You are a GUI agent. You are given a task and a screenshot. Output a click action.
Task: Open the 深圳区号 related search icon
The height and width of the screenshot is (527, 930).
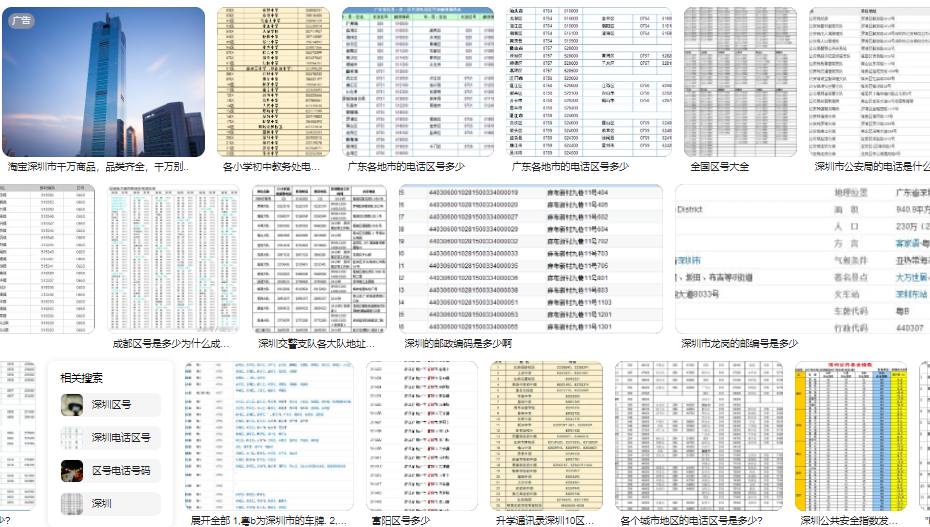pyautogui.click(x=72, y=405)
